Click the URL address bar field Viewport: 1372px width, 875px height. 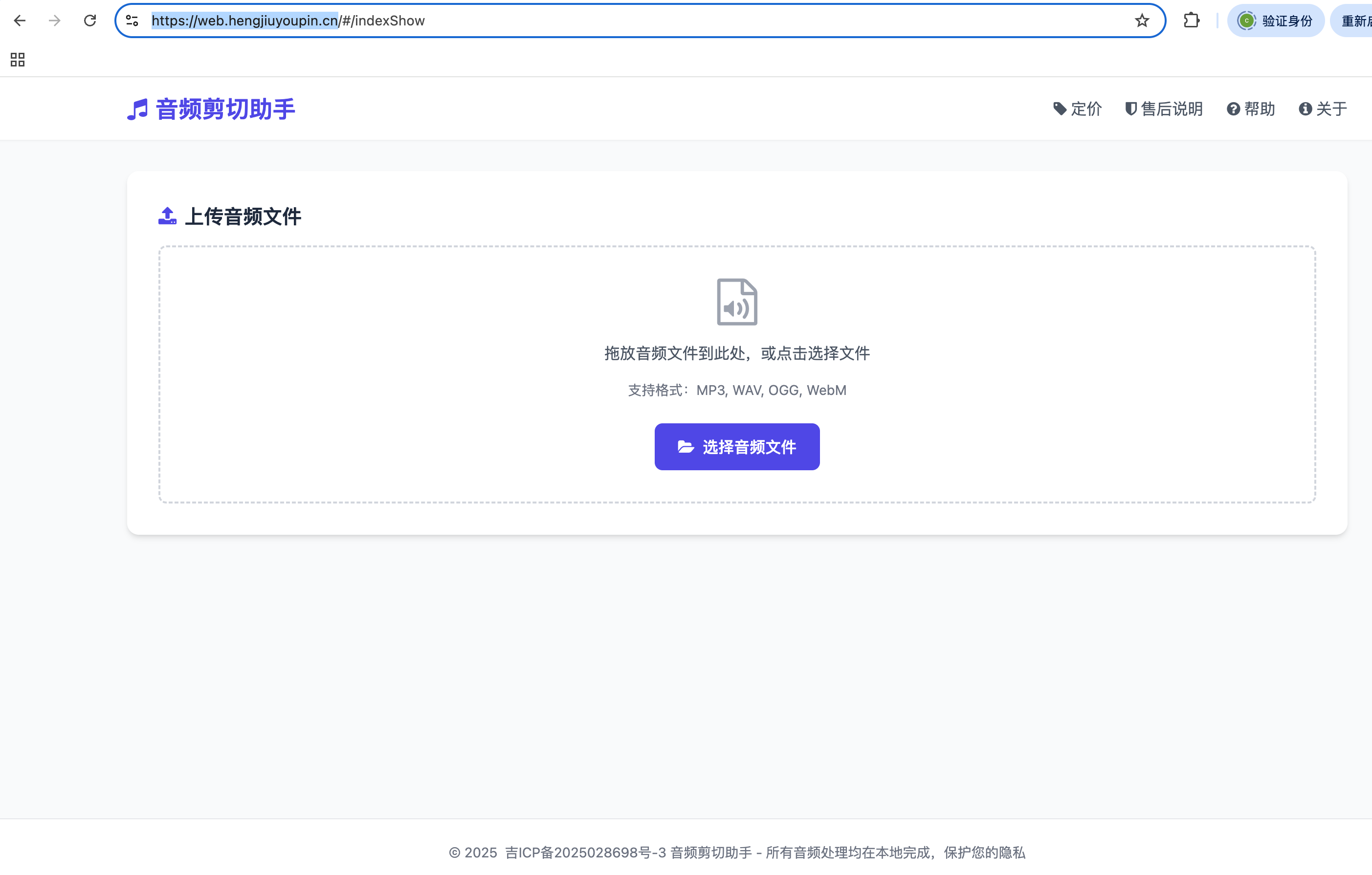(627, 21)
